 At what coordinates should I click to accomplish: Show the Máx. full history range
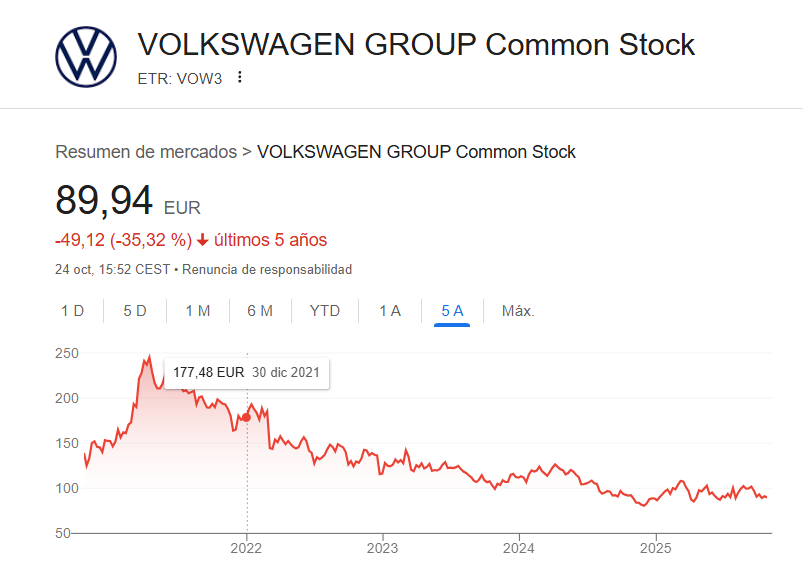point(518,311)
